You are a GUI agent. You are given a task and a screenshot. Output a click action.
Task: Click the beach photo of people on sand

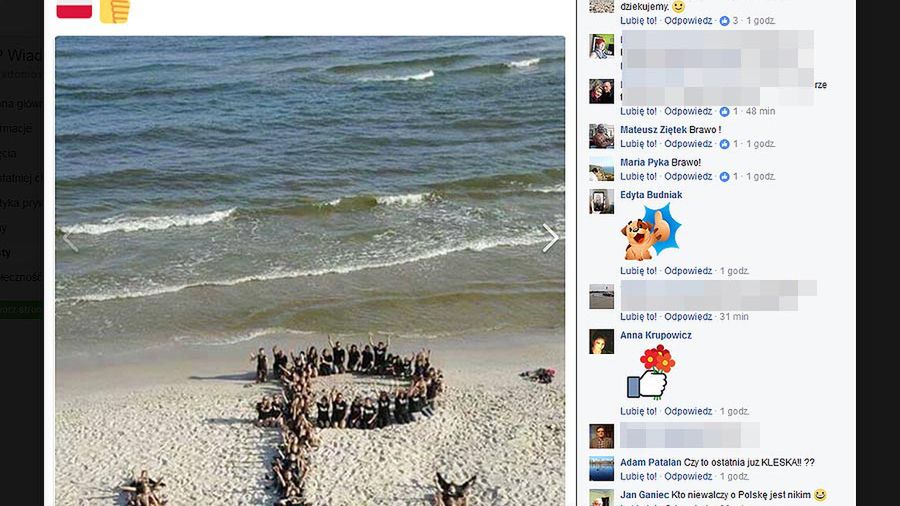point(310,271)
